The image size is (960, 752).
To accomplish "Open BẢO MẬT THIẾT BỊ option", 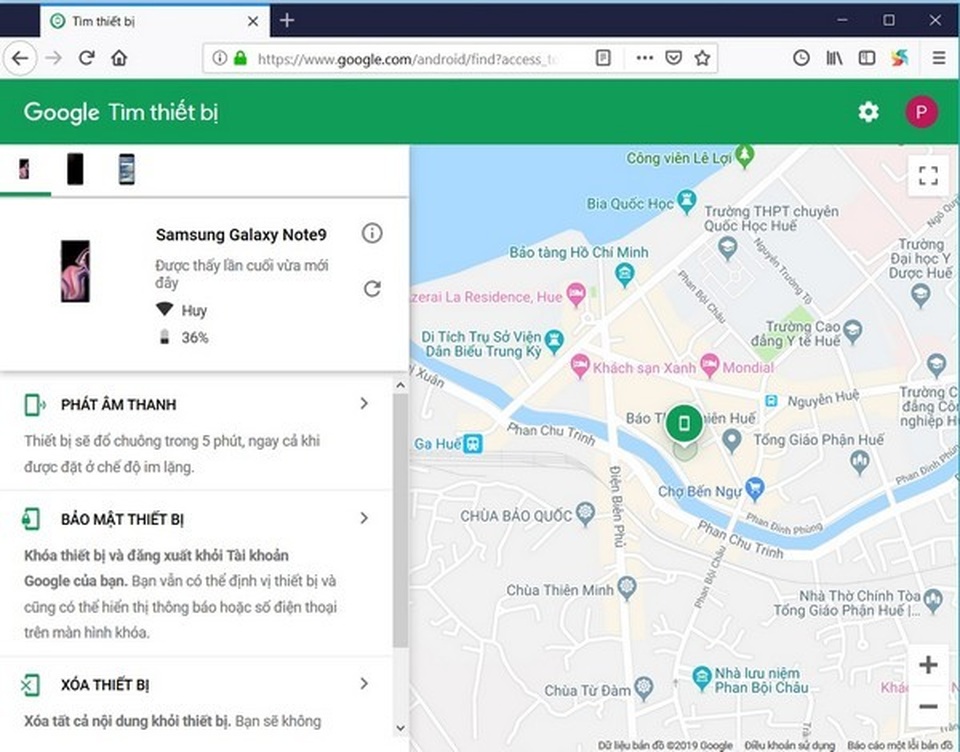I will pyautogui.click(x=196, y=573).
